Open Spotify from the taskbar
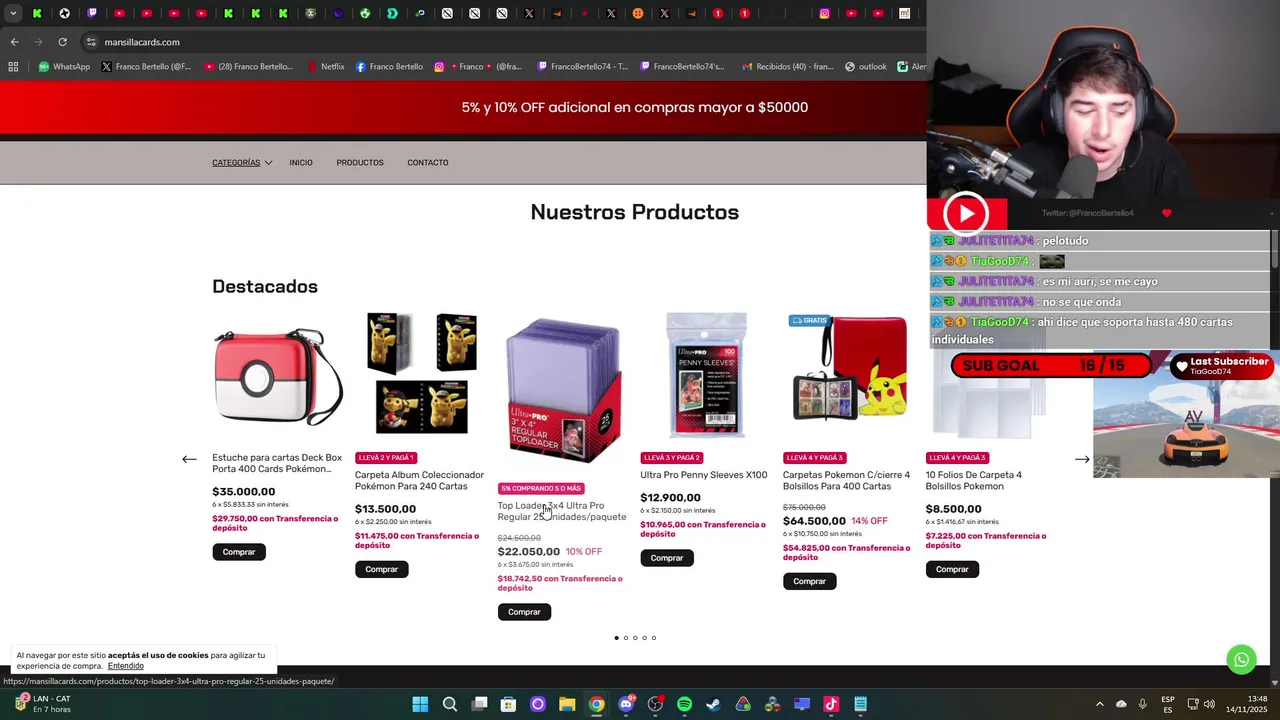The width and height of the screenshot is (1280, 720). coord(684,704)
